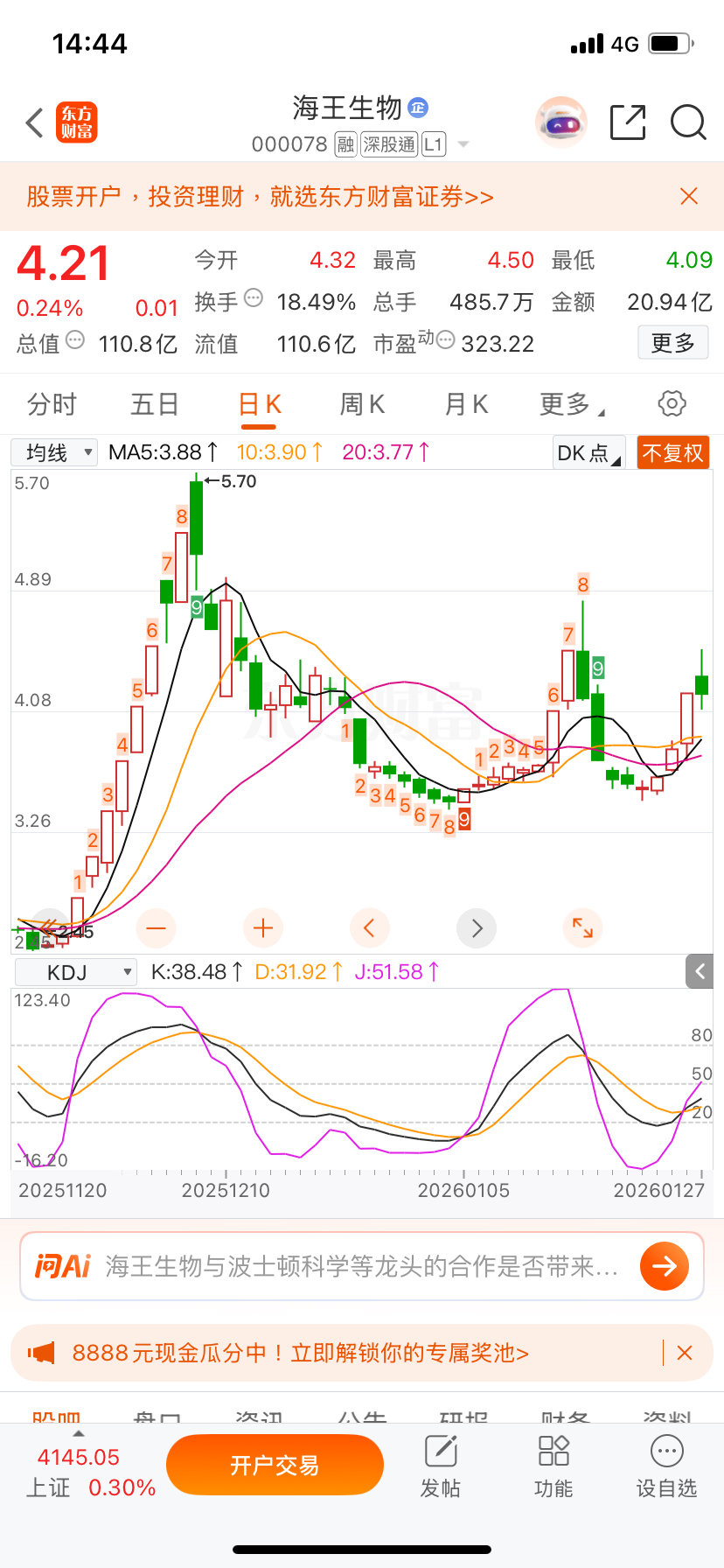Tap the 5.70 high price marker
The width and height of the screenshot is (724, 1568).
(x=231, y=481)
